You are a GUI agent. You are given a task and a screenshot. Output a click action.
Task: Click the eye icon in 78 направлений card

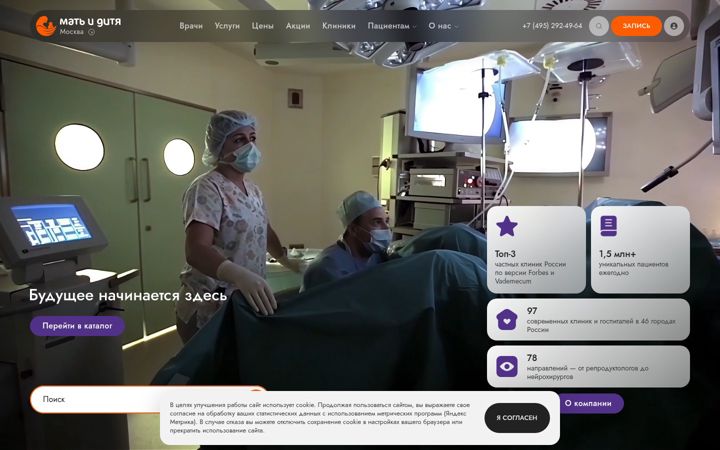[506, 366]
